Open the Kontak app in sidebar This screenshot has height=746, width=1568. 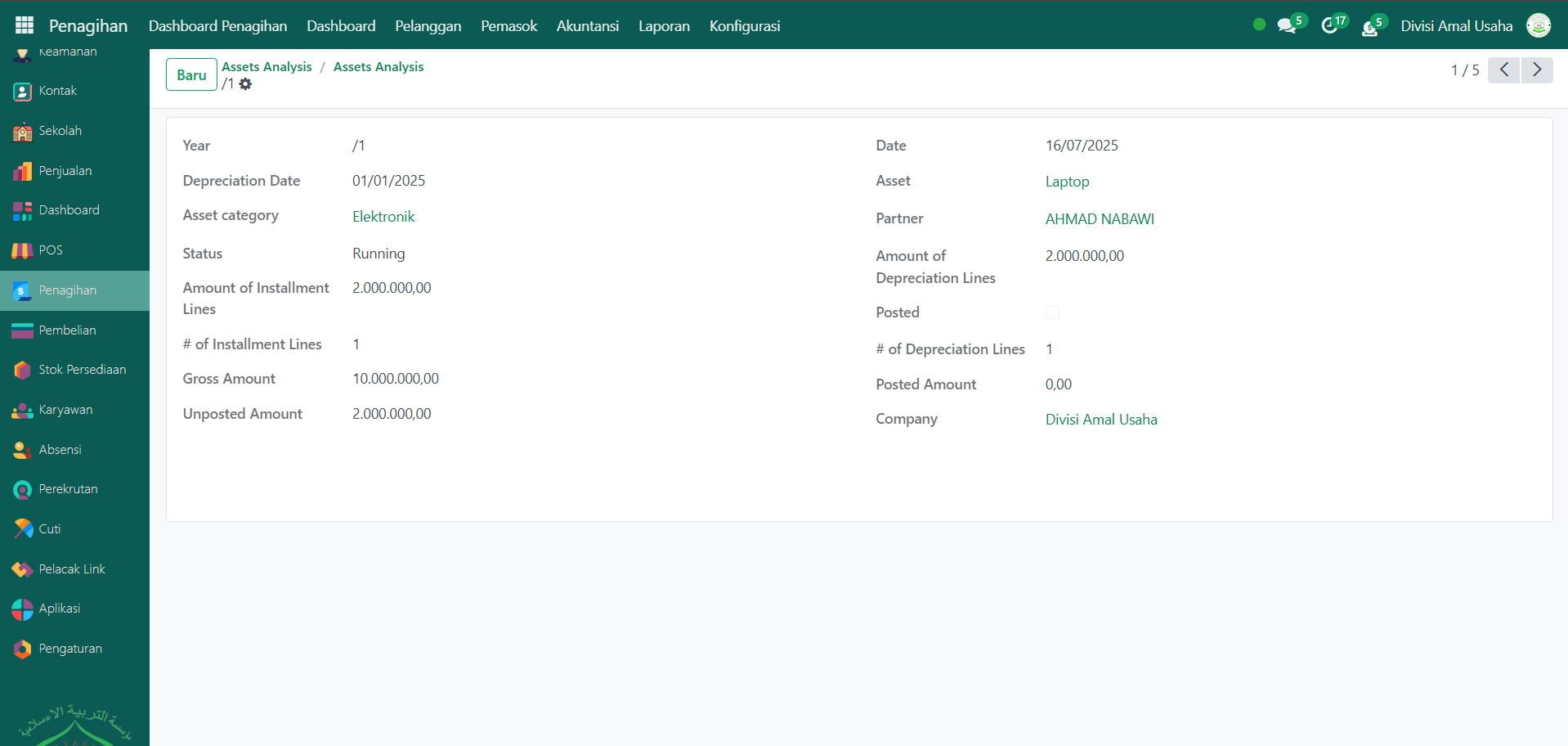click(x=57, y=91)
